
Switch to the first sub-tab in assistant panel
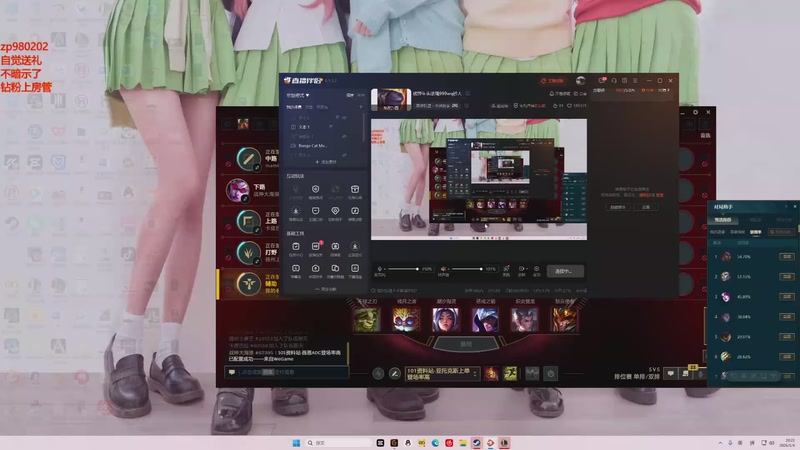coord(717,232)
